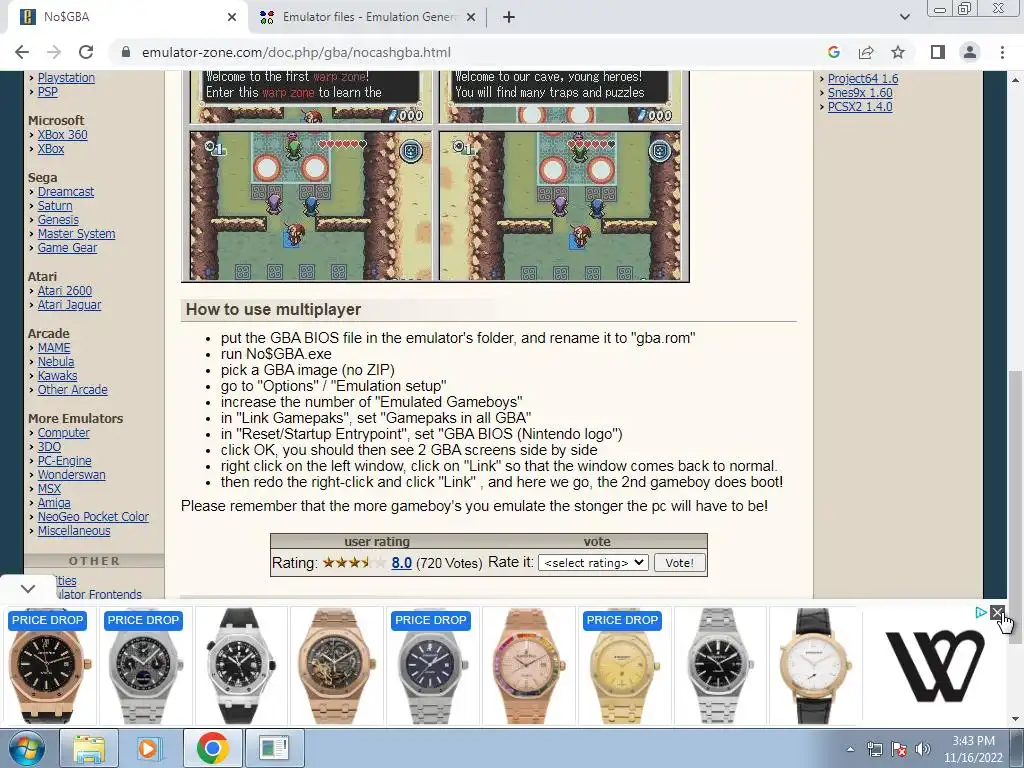The height and width of the screenshot is (768, 1024).
Task: Open the media player taskbar icon
Action: pyautogui.click(x=149, y=748)
